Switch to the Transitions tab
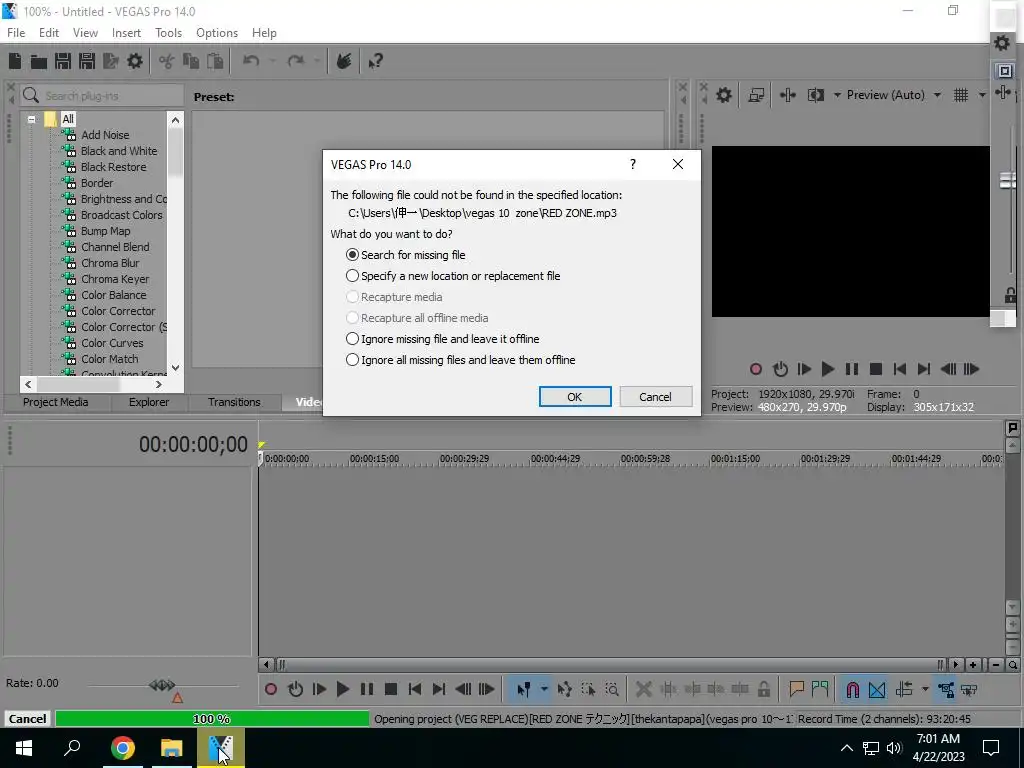Image resolution: width=1024 pixels, height=768 pixels. click(x=234, y=402)
